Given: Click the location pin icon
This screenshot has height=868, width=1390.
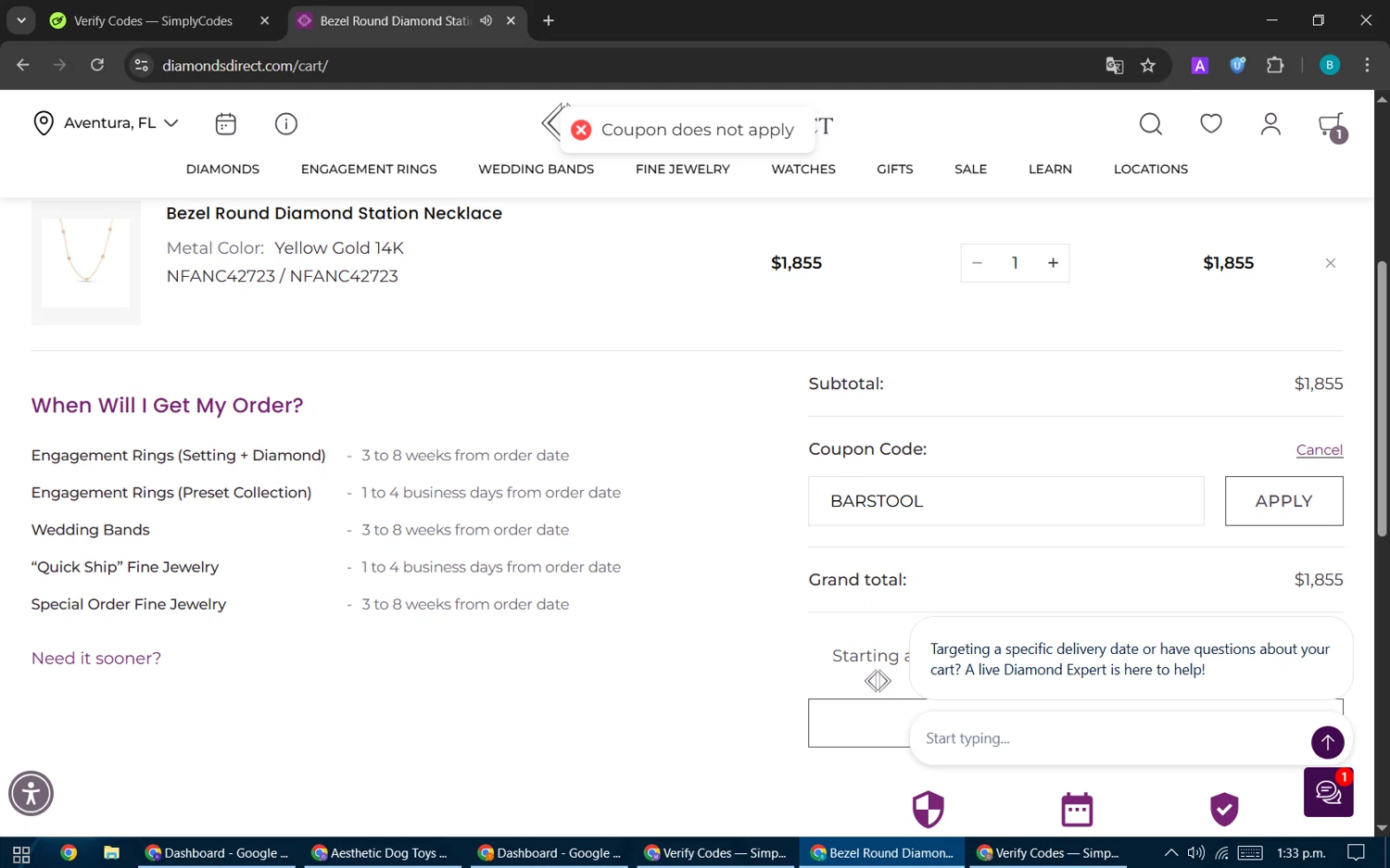Looking at the screenshot, I should click(x=43, y=123).
